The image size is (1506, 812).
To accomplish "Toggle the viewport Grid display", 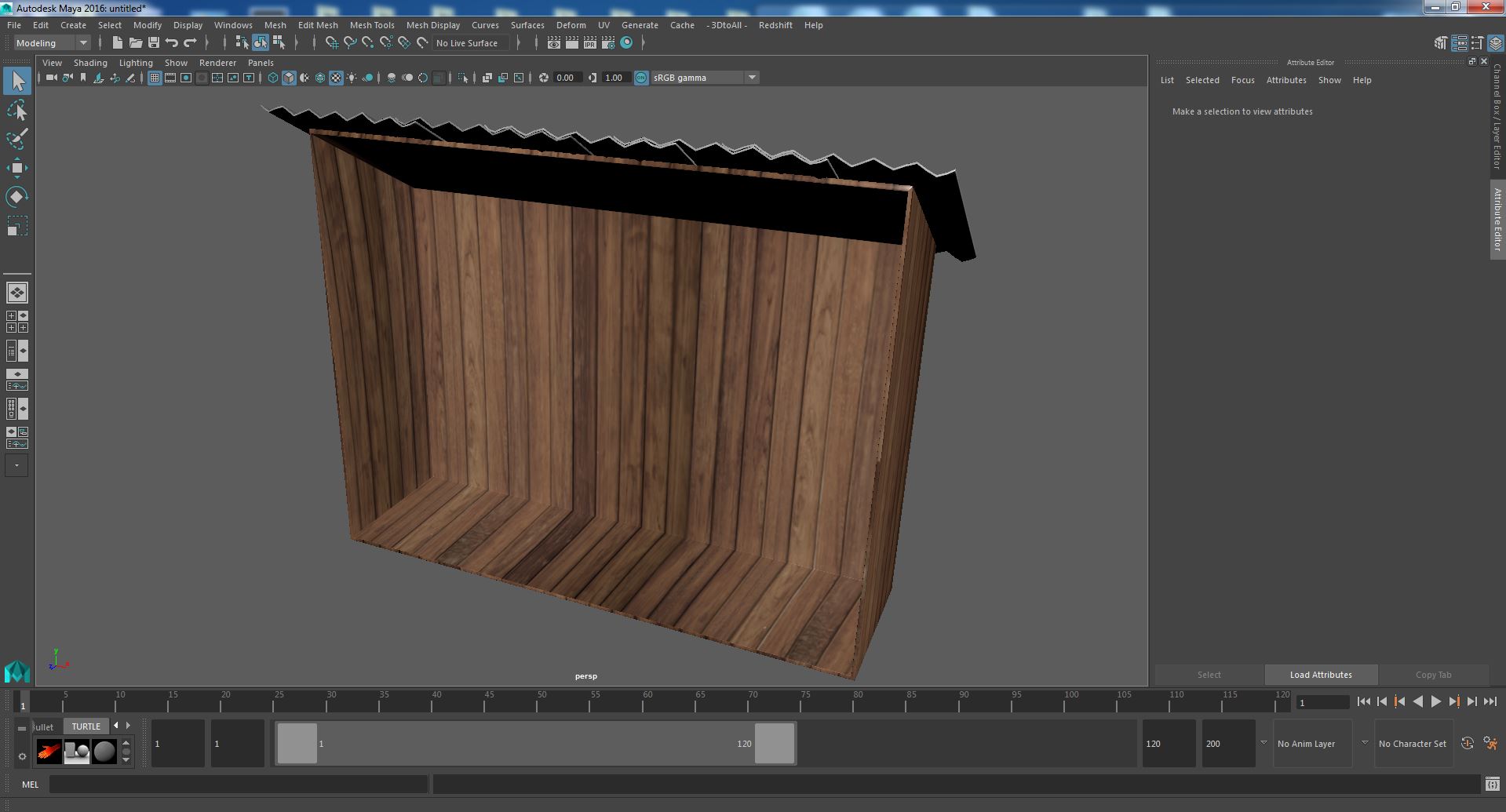I will pyautogui.click(x=155, y=78).
